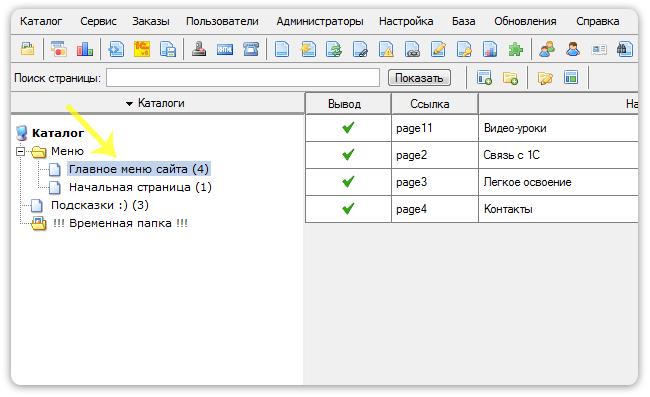Image resolution: width=650 pixels, height=397 pixels.
Task: Click the add folder plus icon
Action: click(x=510, y=77)
